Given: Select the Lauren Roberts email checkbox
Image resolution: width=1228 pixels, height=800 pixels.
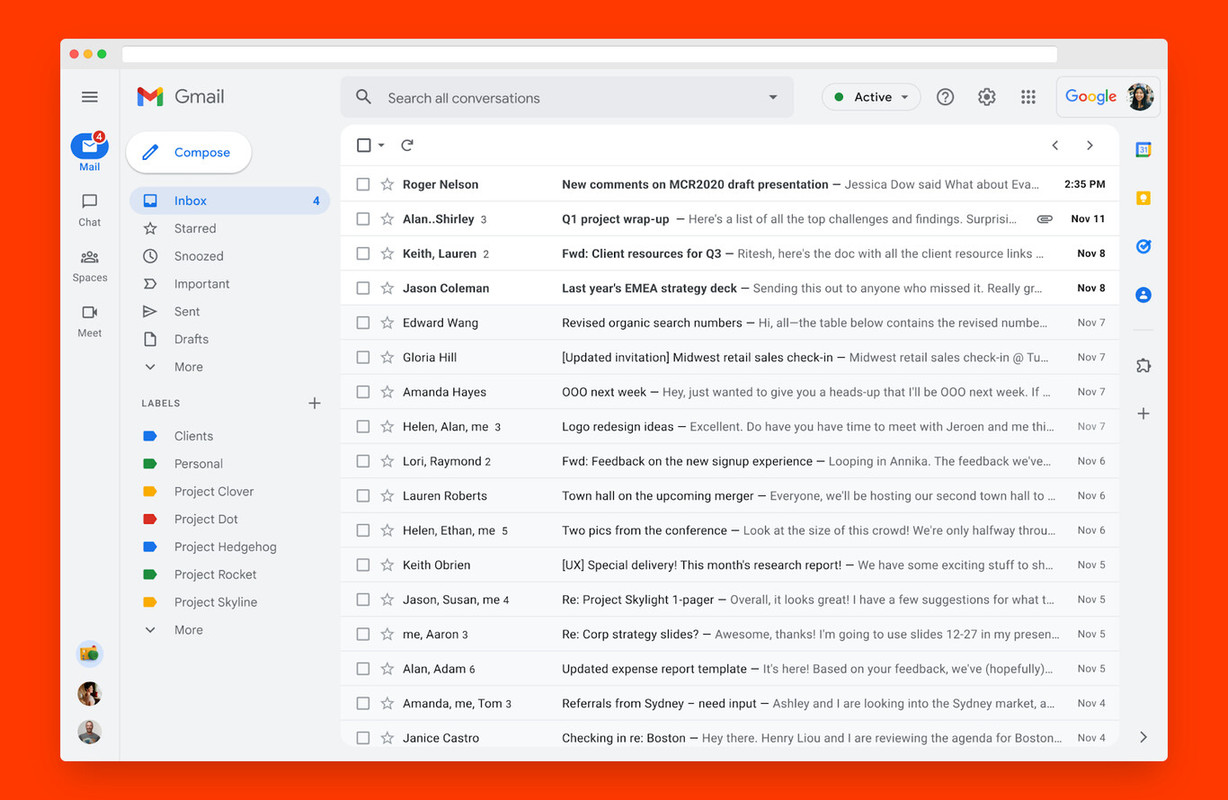Looking at the screenshot, I should (x=363, y=496).
